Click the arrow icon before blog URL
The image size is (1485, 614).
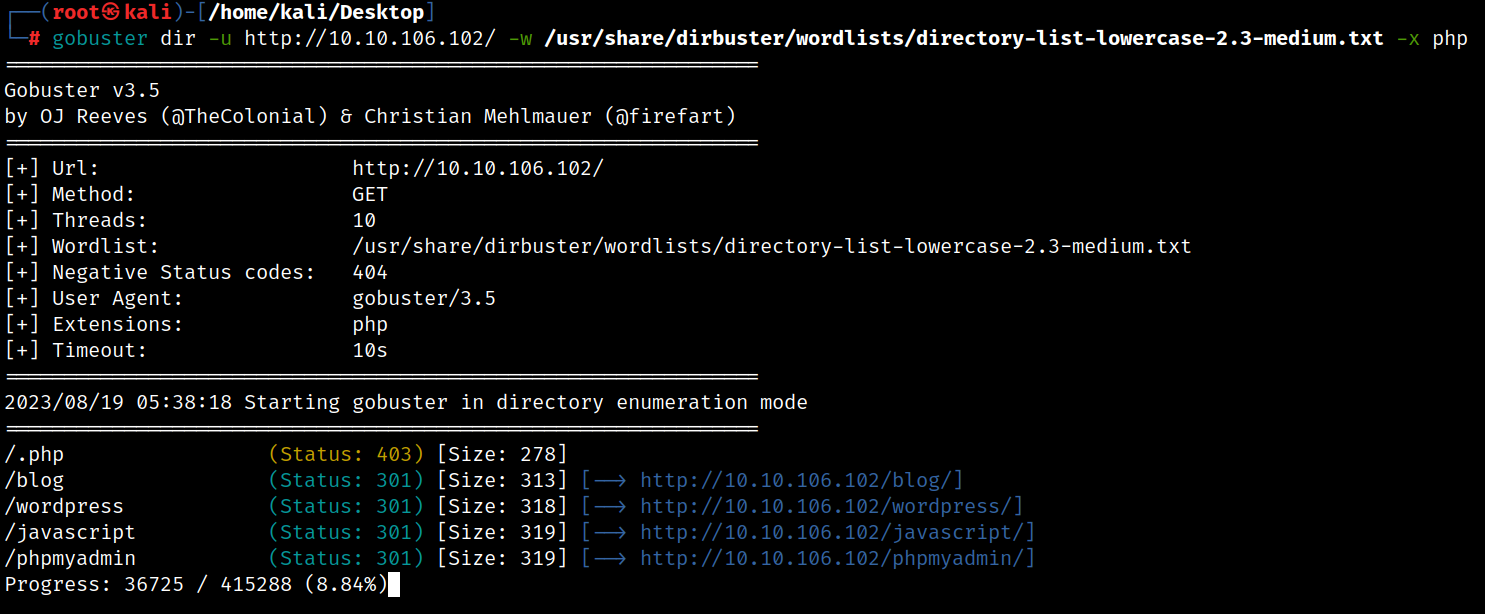click(x=608, y=480)
